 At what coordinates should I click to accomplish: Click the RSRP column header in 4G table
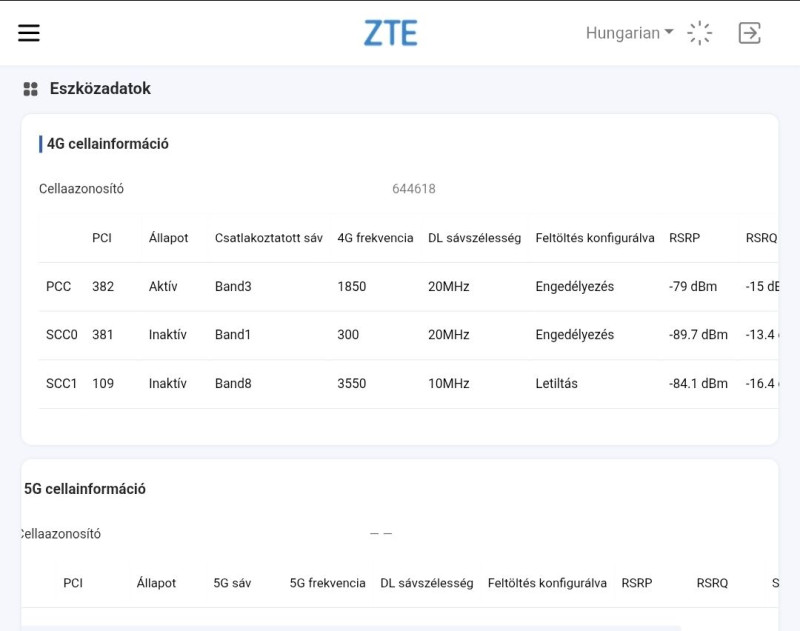click(684, 238)
